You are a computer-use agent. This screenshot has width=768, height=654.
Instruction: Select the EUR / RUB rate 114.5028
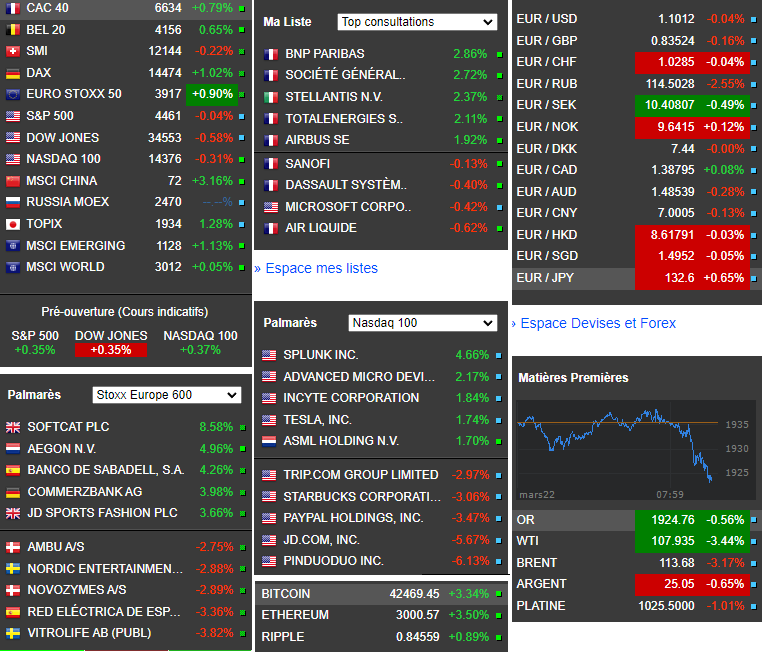pos(670,84)
